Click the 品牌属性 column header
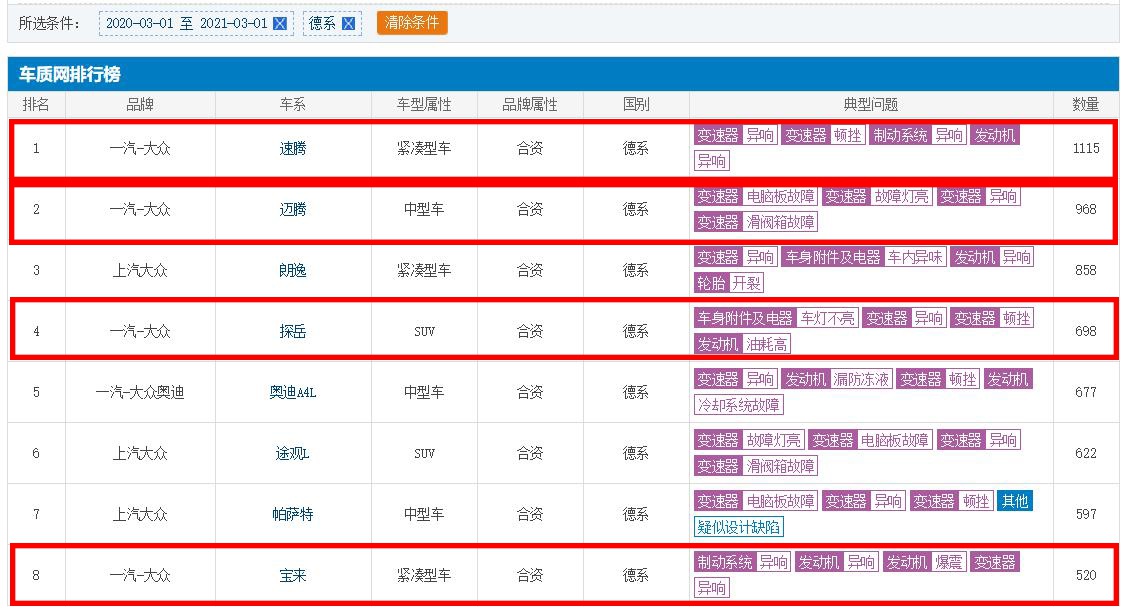This screenshot has width=1128, height=614. [x=530, y=105]
